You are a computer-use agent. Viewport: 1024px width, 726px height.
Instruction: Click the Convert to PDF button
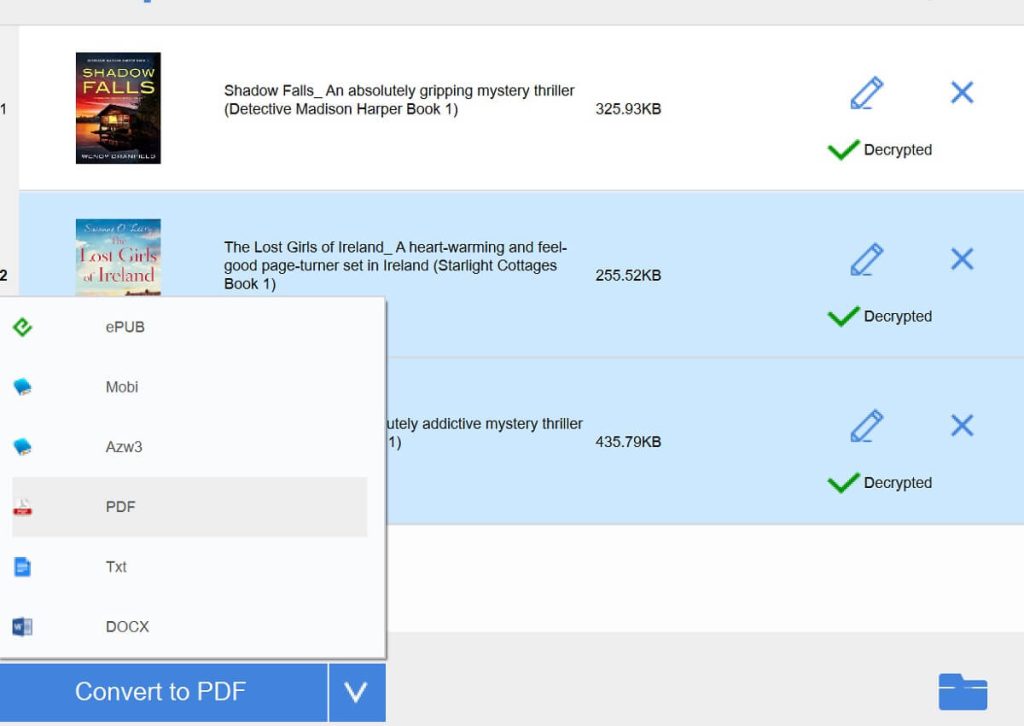160,691
